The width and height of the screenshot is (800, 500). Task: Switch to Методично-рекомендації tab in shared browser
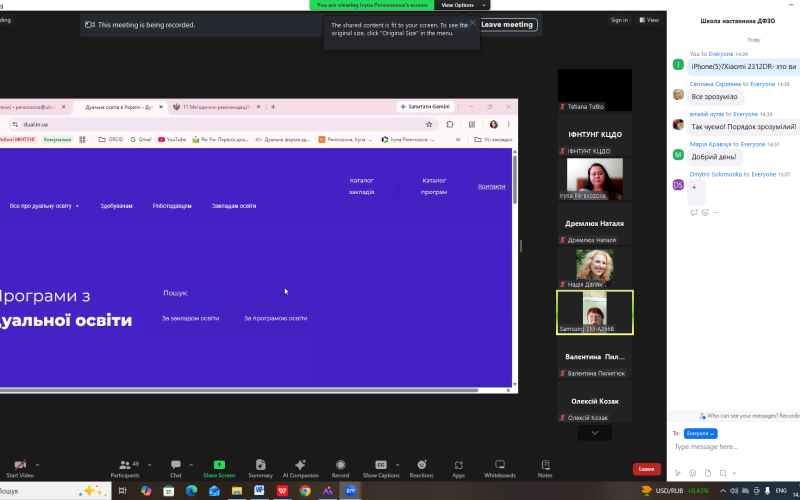pyautogui.click(x=216, y=107)
